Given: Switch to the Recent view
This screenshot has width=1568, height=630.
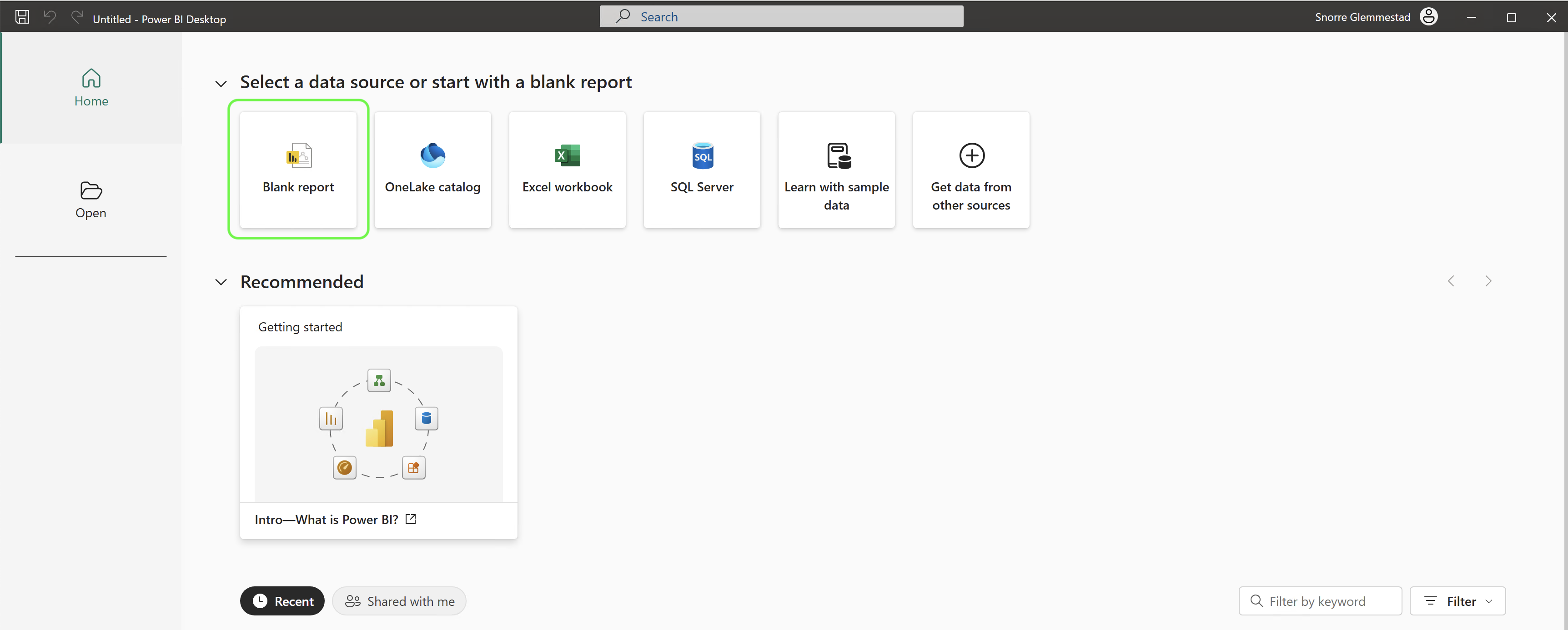Looking at the screenshot, I should click(x=282, y=601).
